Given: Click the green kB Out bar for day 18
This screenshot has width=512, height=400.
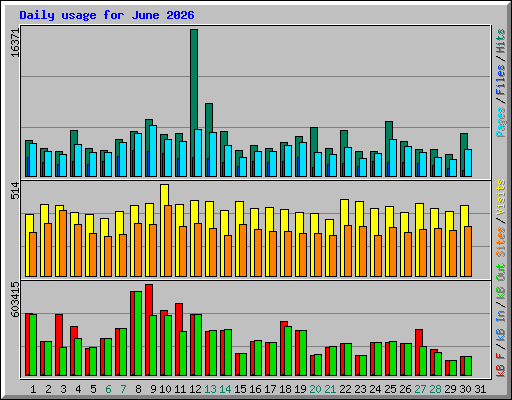Looking at the screenshot, I should 288,351.
